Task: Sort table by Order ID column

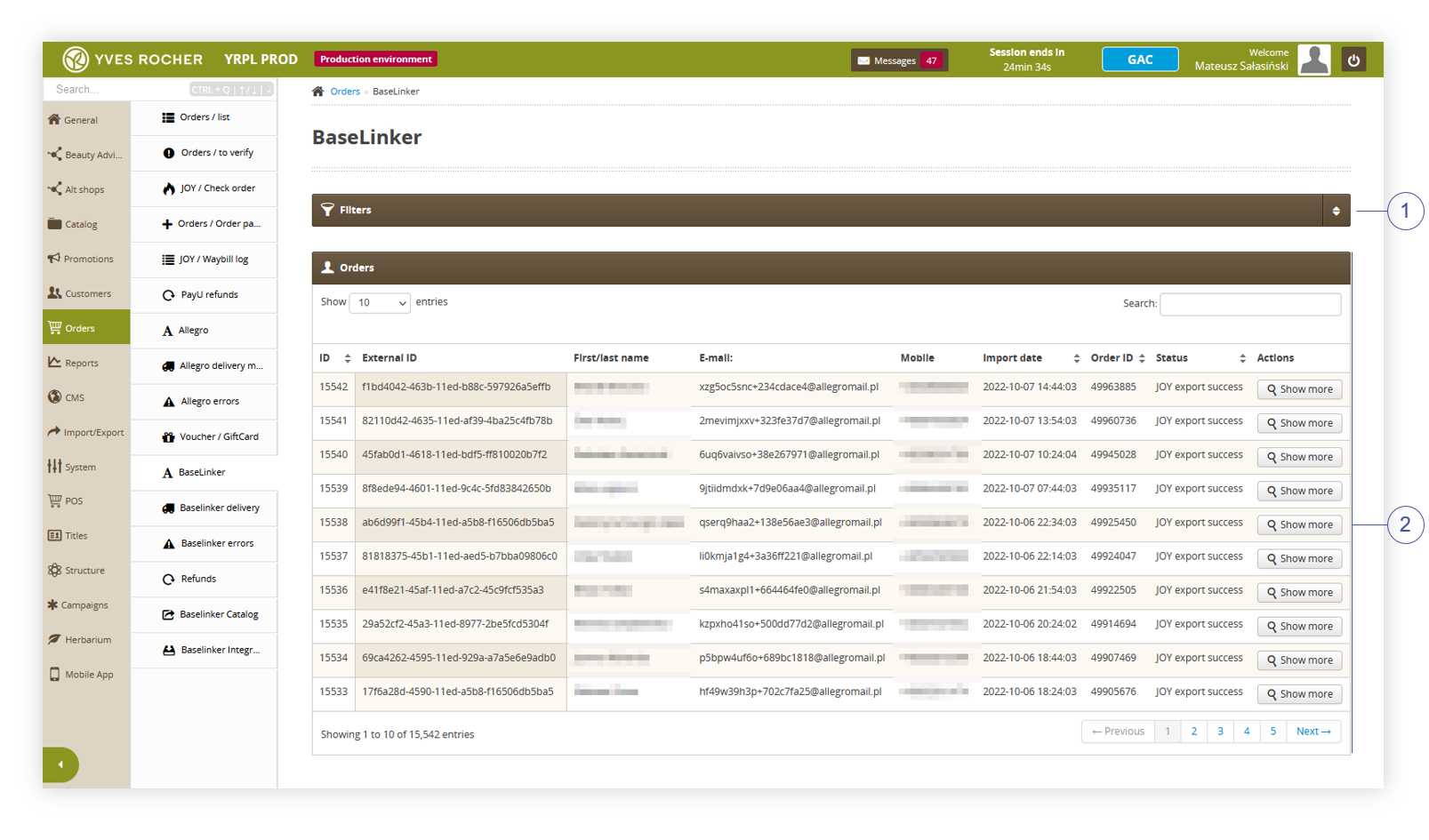Action: [x=1118, y=358]
